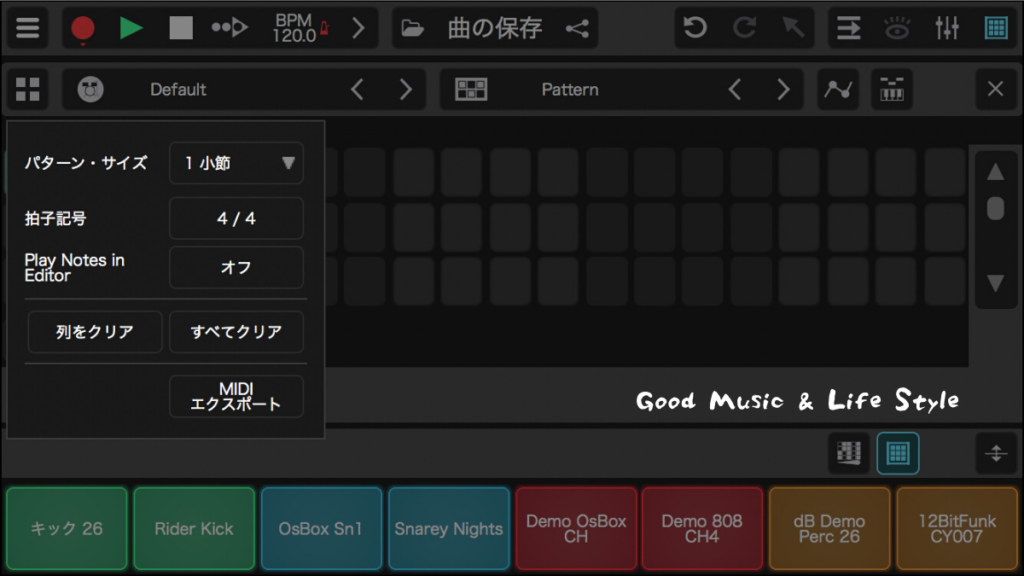Undo the last action
This screenshot has width=1024, height=576.
(x=695, y=27)
